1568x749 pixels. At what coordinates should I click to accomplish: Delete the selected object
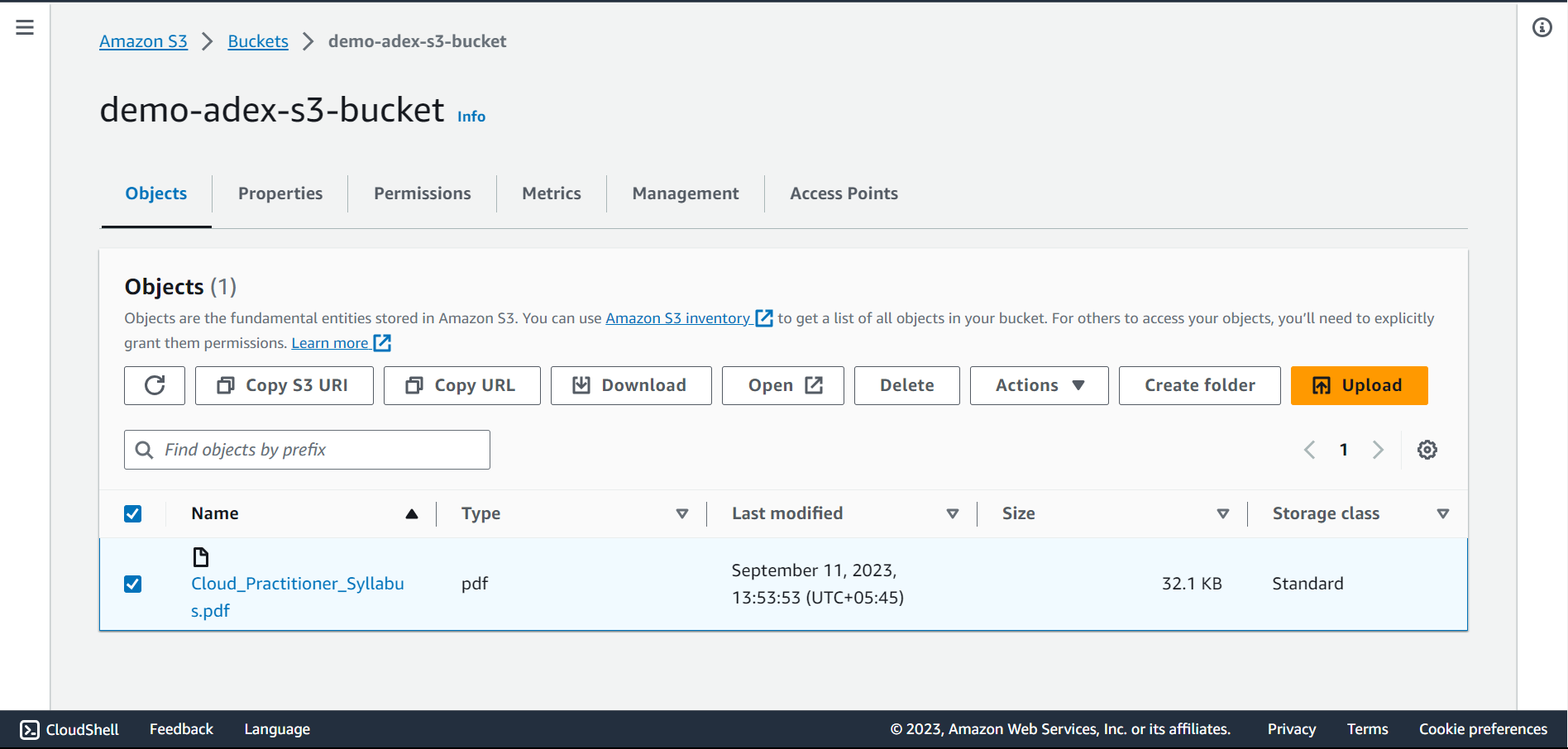(x=907, y=385)
